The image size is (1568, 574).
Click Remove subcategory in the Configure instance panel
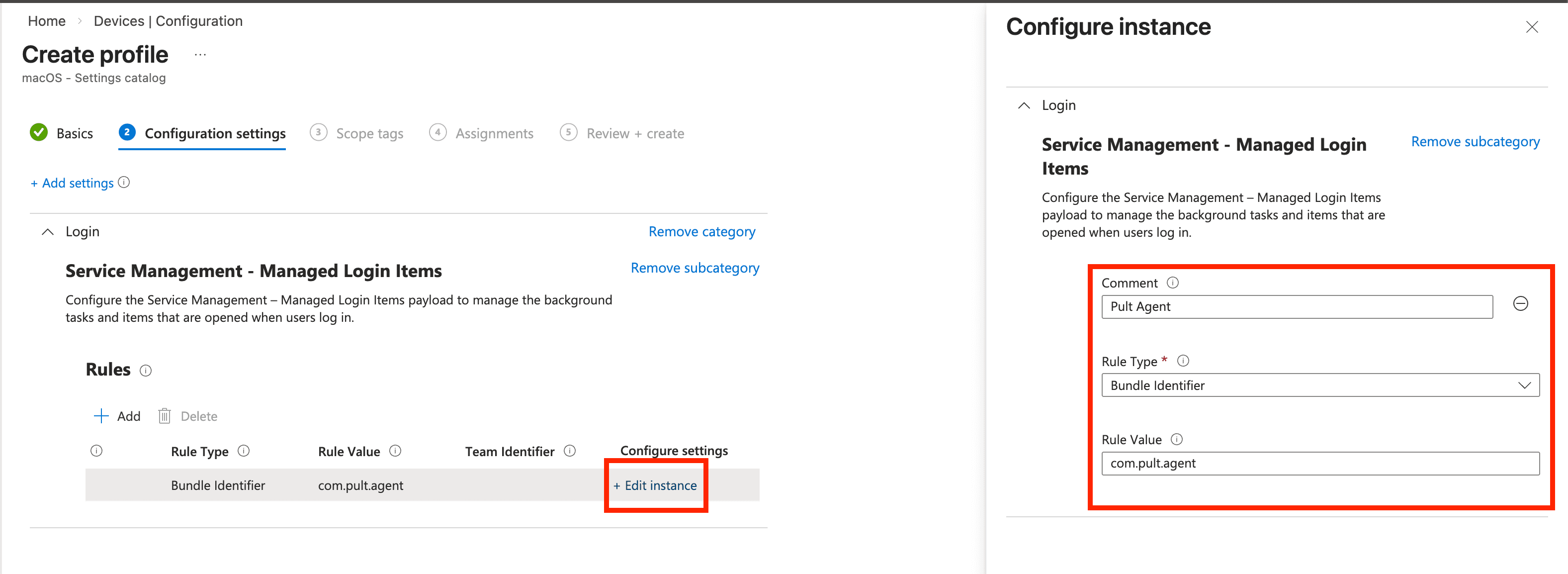coord(1475,141)
